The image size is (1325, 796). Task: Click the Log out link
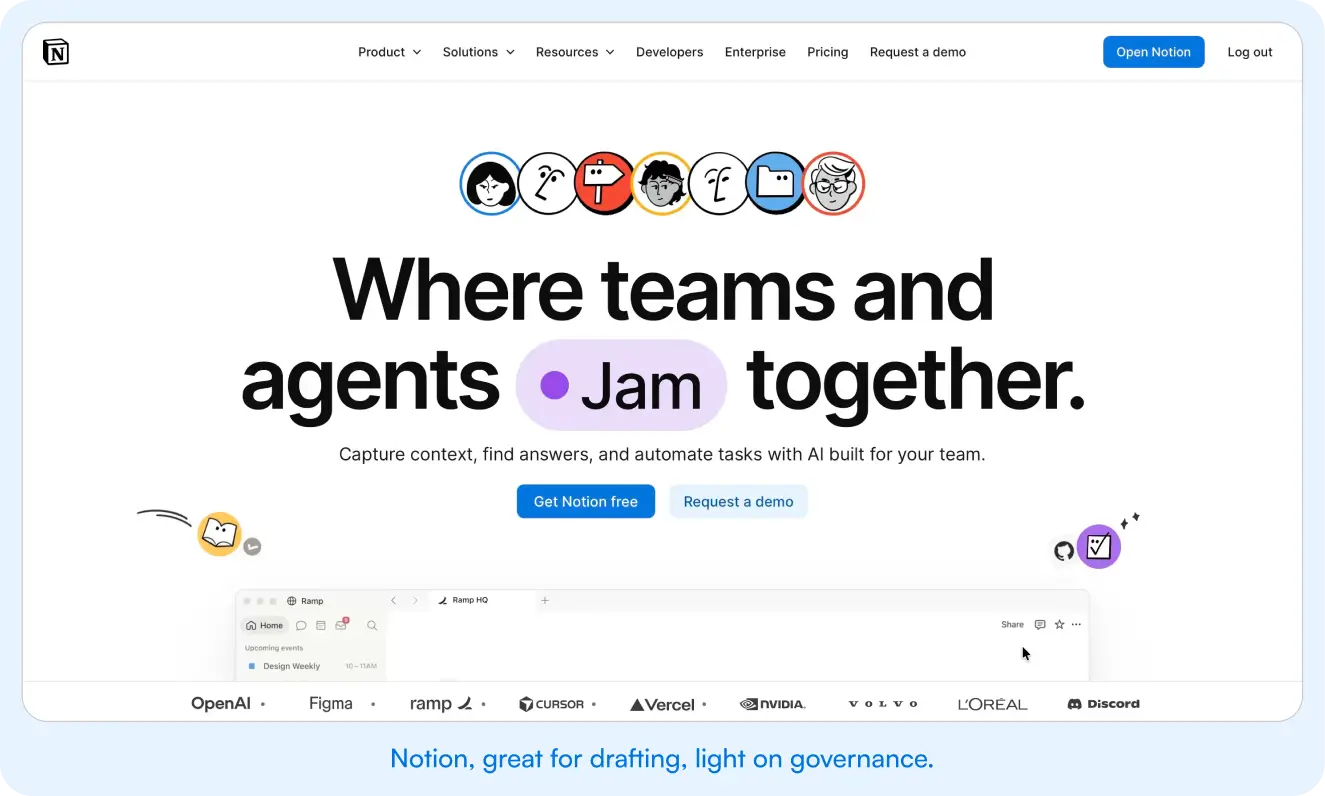pyautogui.click(x=1250, y=52)
